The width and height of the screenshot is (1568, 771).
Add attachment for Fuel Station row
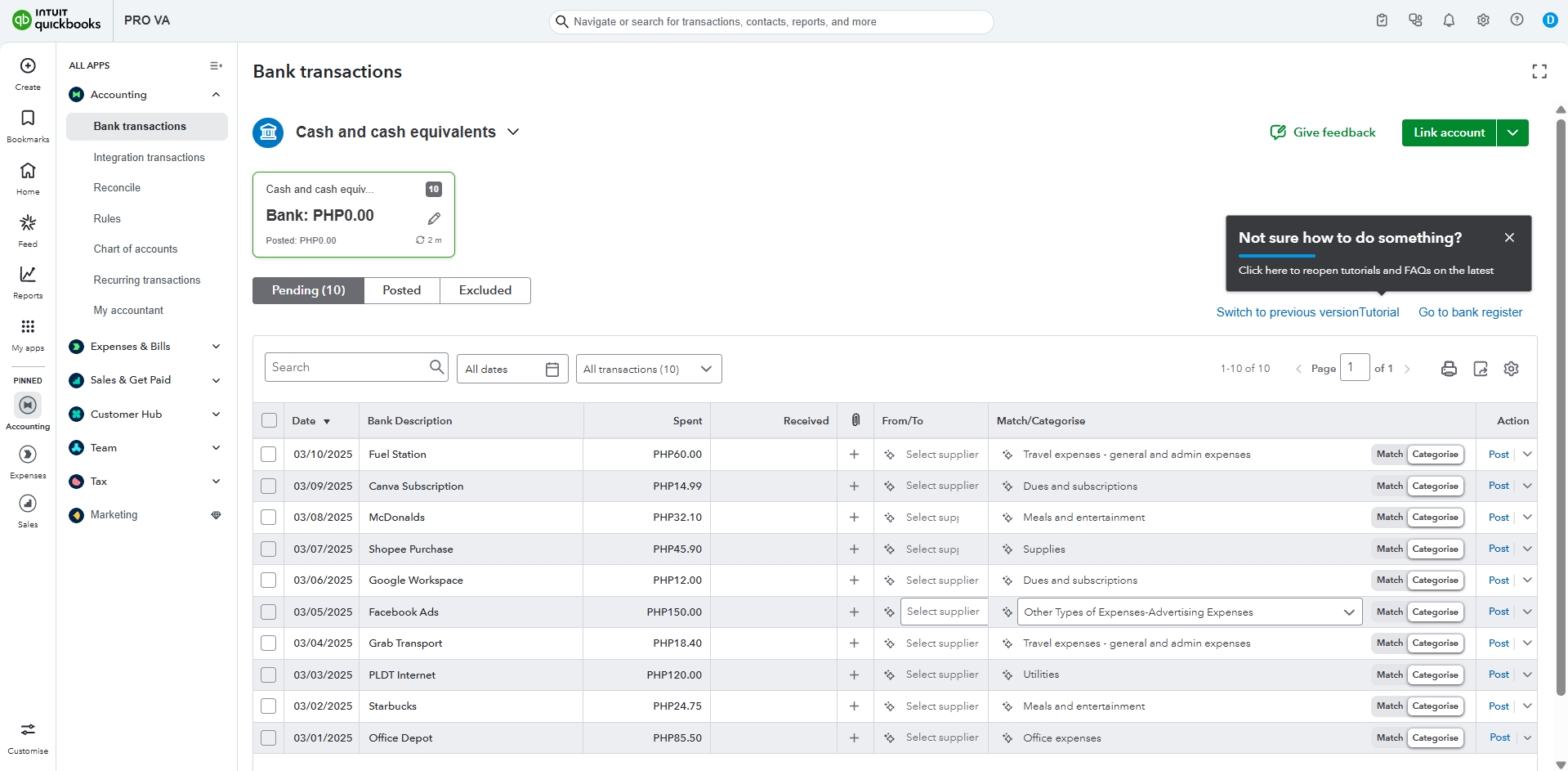point(854,455)
